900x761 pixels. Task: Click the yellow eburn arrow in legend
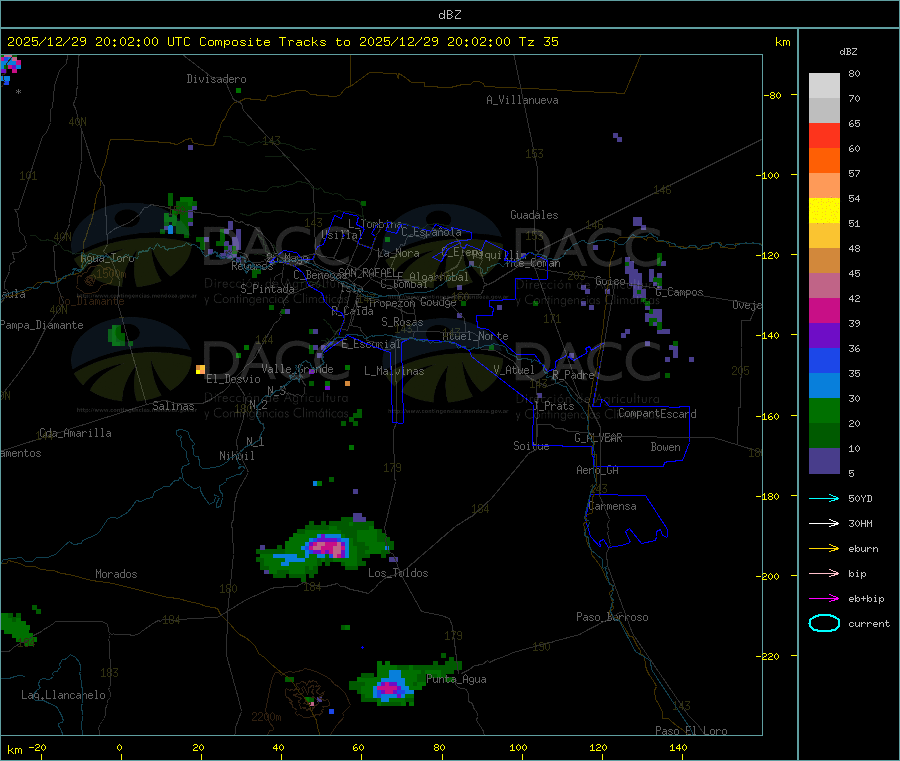coord(824,549)
